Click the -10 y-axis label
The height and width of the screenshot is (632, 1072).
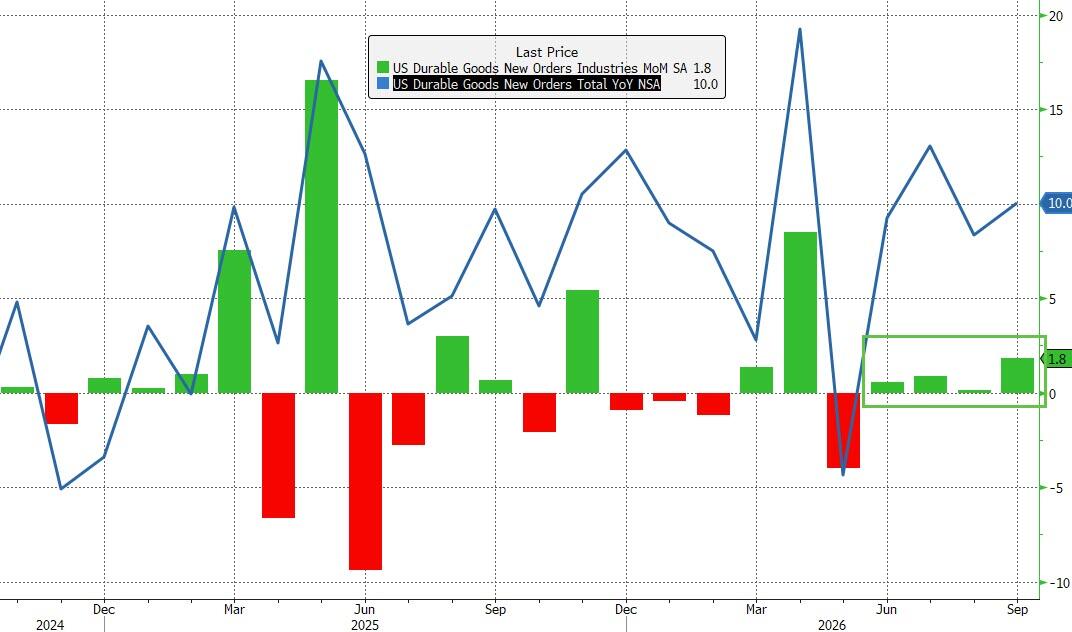pyautogui.click(x=1059, y=583)
